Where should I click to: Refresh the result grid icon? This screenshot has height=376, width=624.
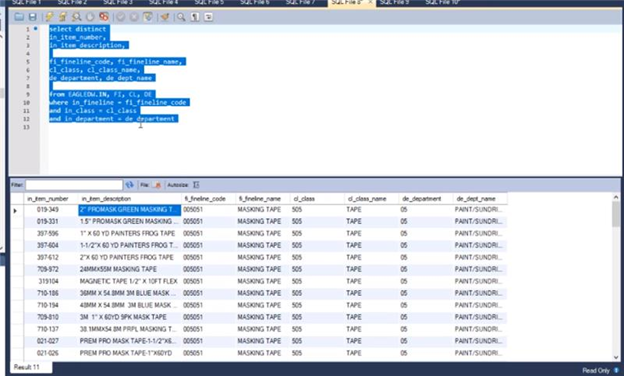click(129, 185)
